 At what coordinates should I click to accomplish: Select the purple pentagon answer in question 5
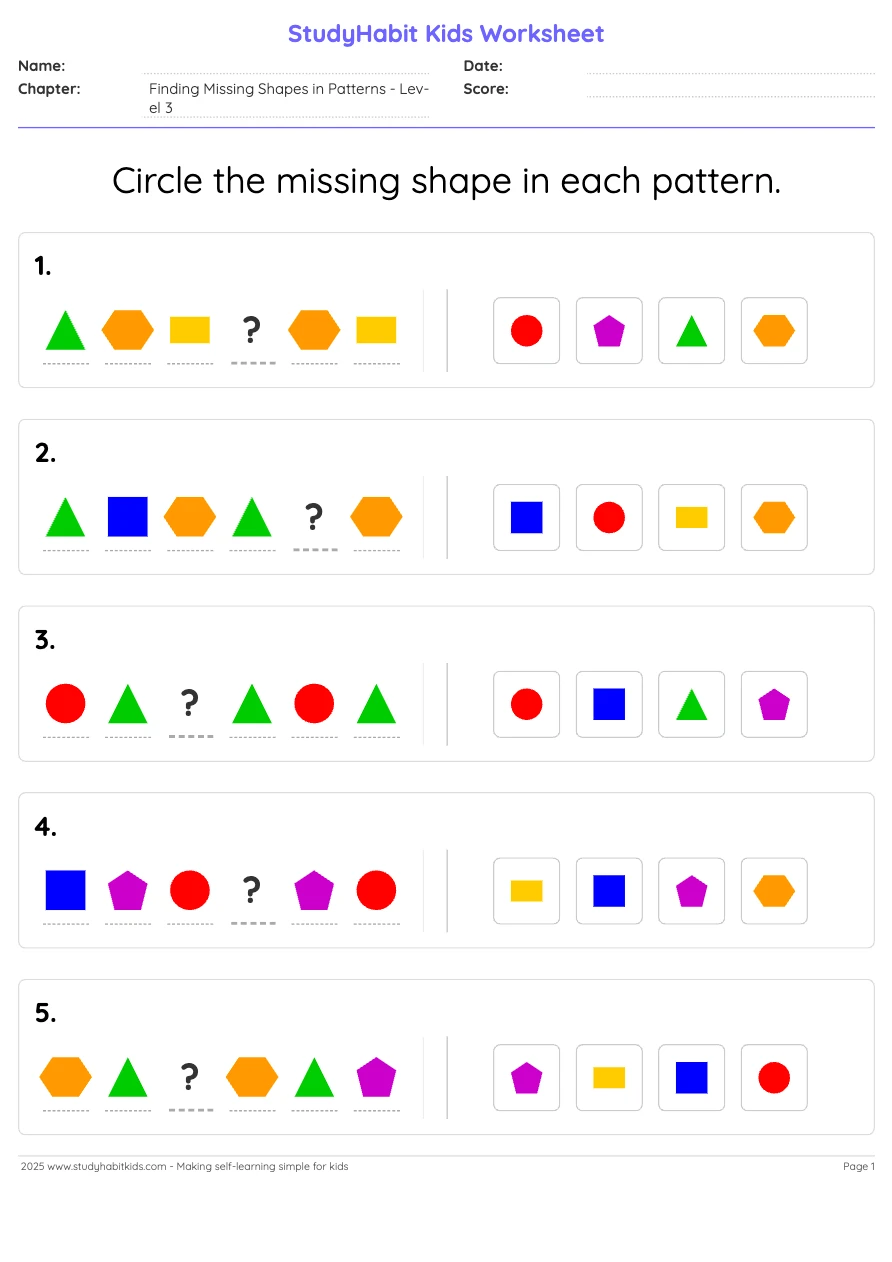pyautogui.click(x=527, y=1078)
